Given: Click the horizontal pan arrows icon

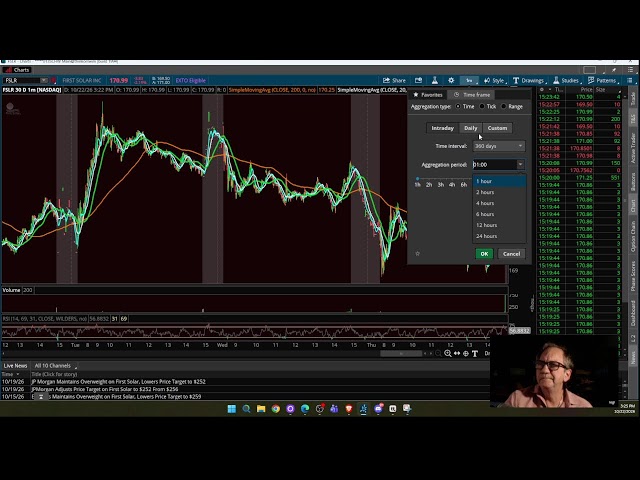Looking at the screenshot, I should click(457, 353).
